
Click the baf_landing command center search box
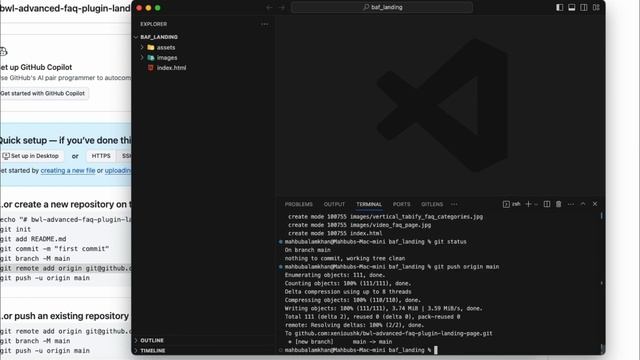(x=382, y=7)
